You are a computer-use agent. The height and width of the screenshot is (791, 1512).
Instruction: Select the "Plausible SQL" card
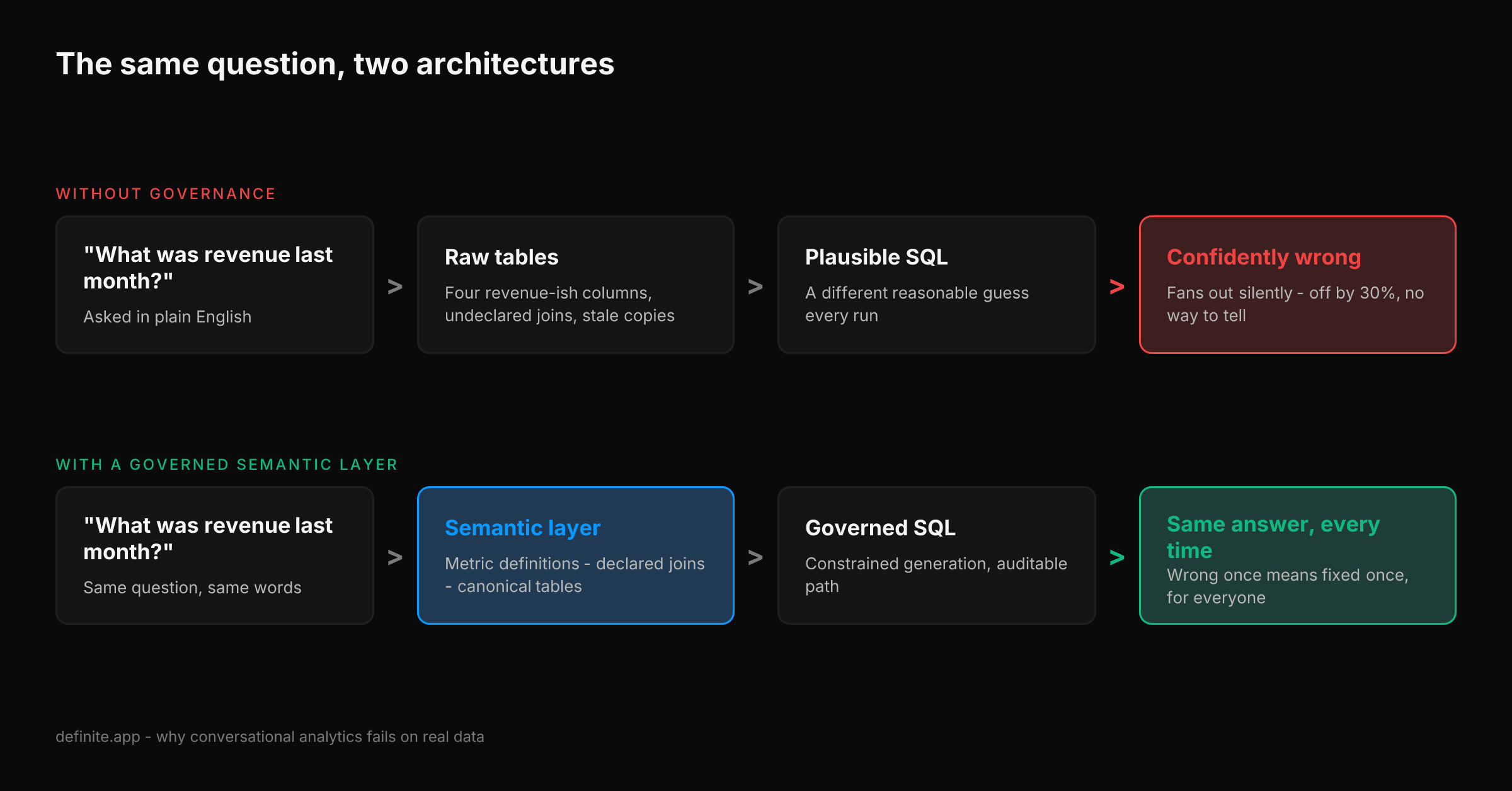[937, 285]
